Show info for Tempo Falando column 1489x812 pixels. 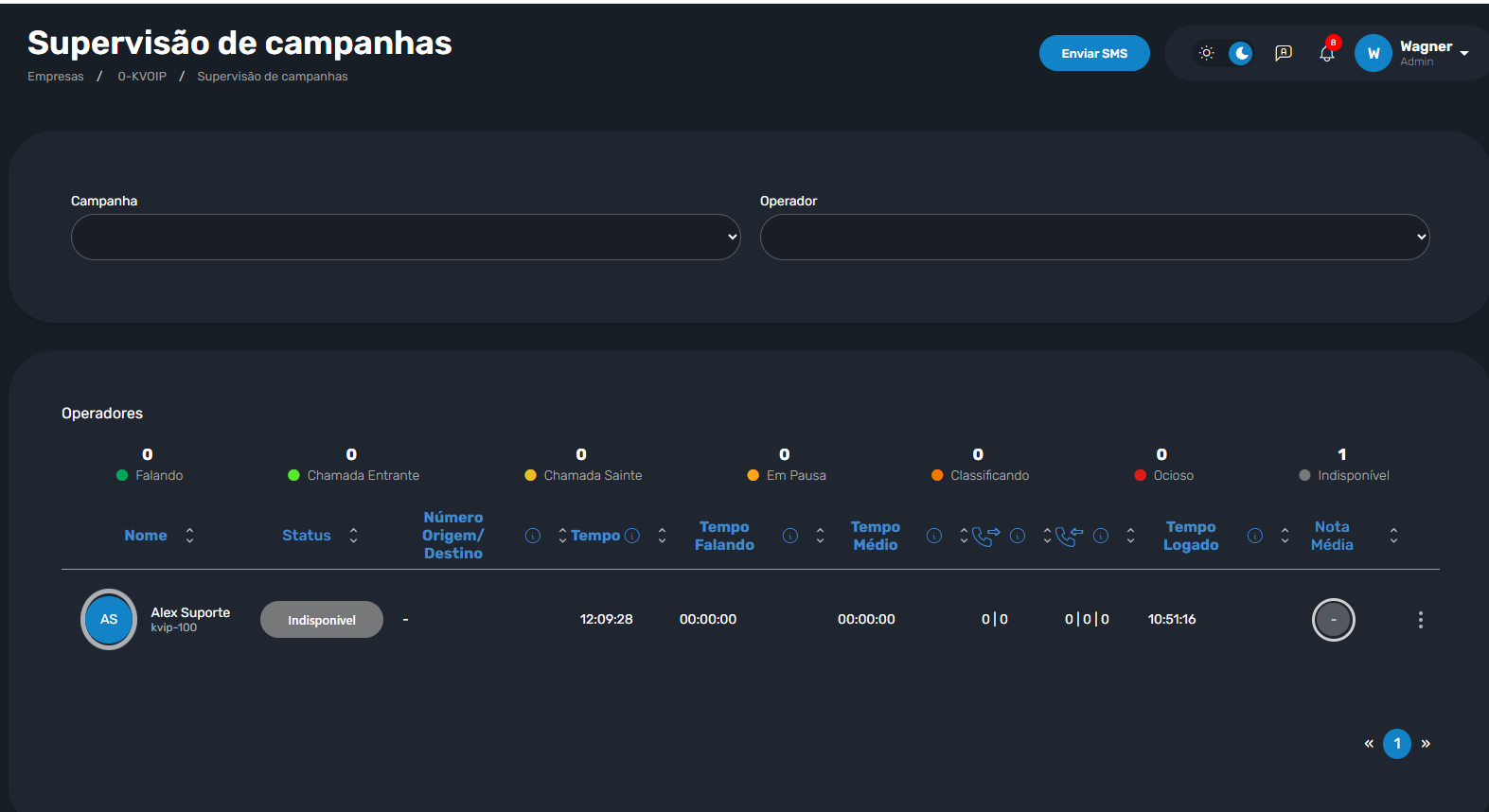(789, 536)
